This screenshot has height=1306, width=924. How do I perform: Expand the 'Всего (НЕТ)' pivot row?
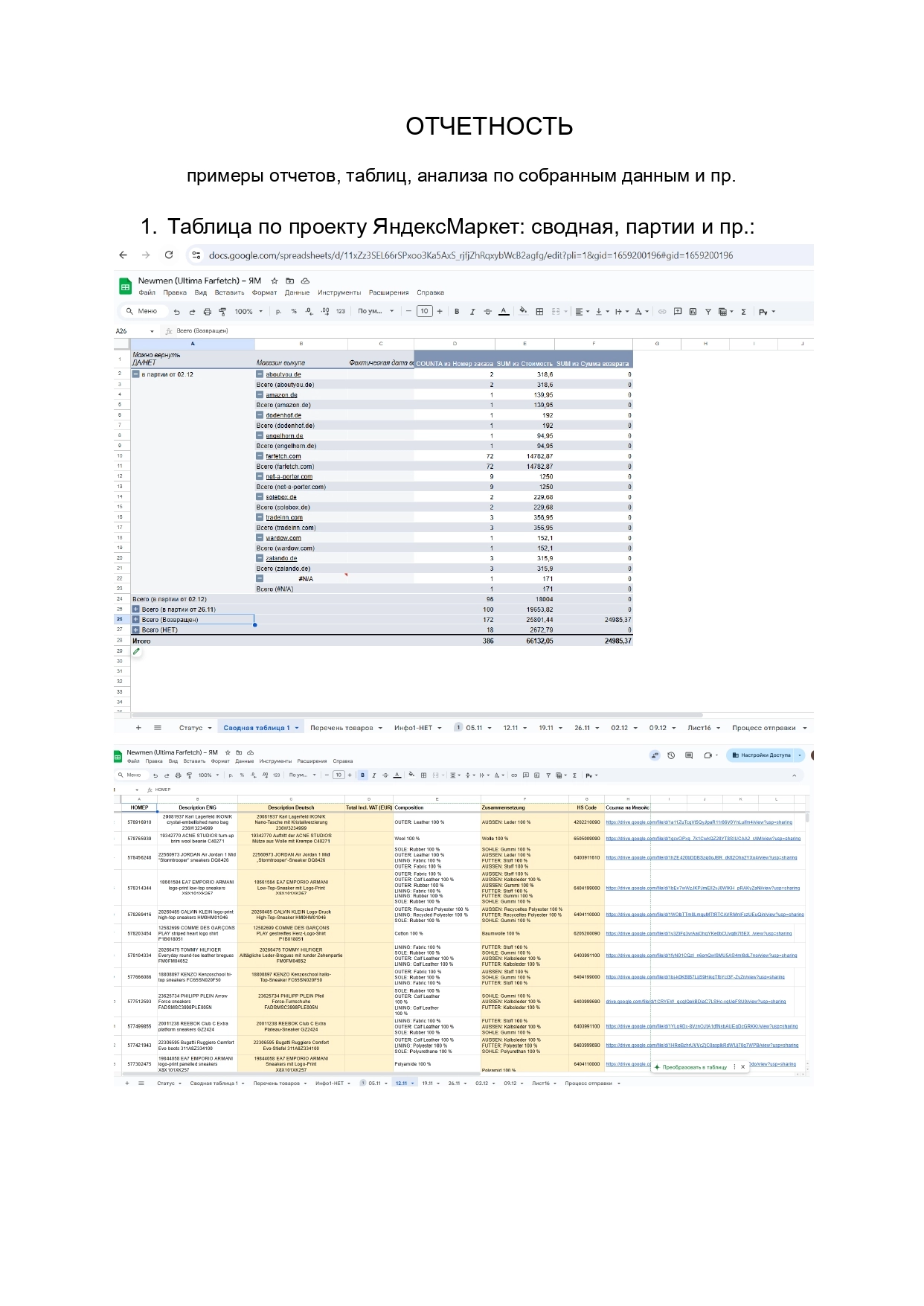[x=136, y=630]
